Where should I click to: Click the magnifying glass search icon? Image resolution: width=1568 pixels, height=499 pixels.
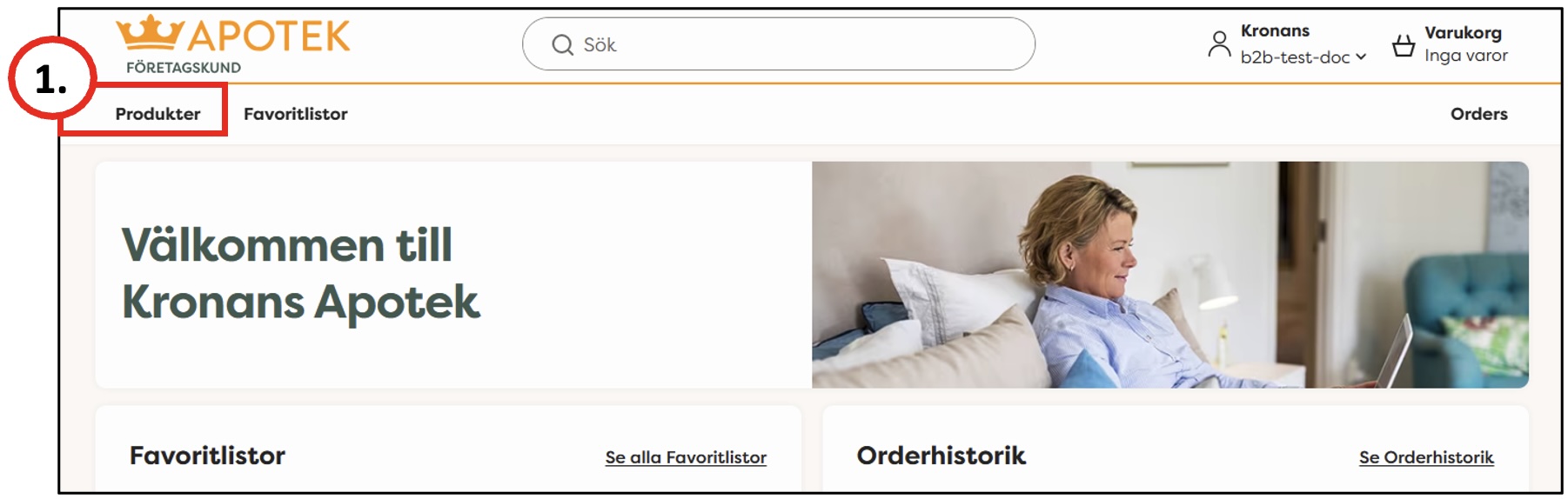coord(563,44)
